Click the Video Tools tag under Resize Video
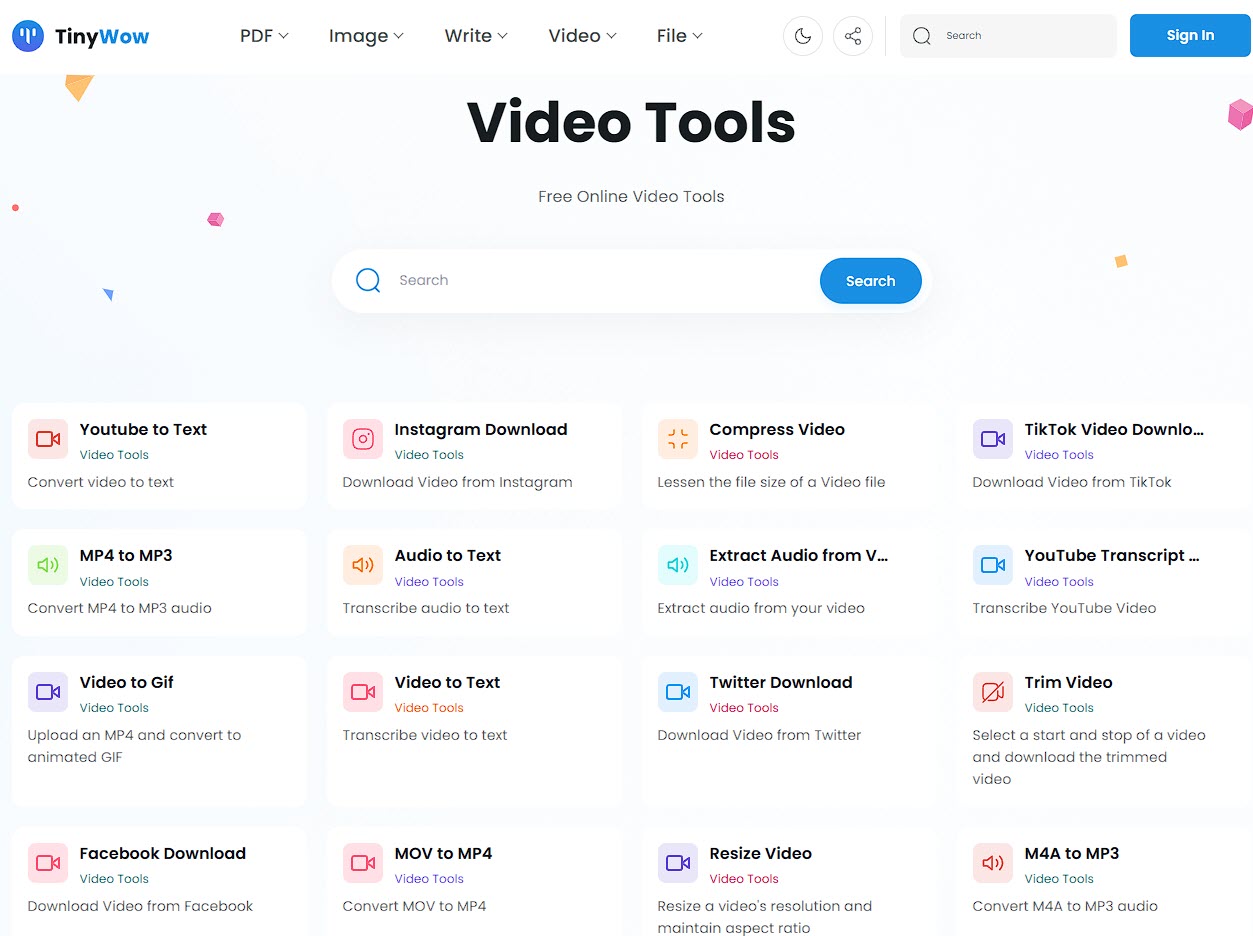The width and height of the screenshot is (1253, 936). coord(744,879)
